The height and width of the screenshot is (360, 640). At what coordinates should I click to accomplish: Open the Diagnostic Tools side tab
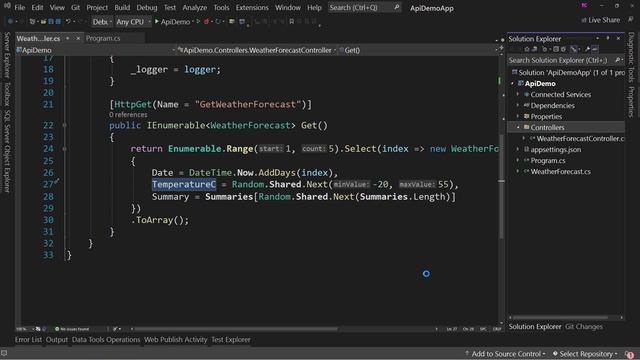(x=631, y=57)
